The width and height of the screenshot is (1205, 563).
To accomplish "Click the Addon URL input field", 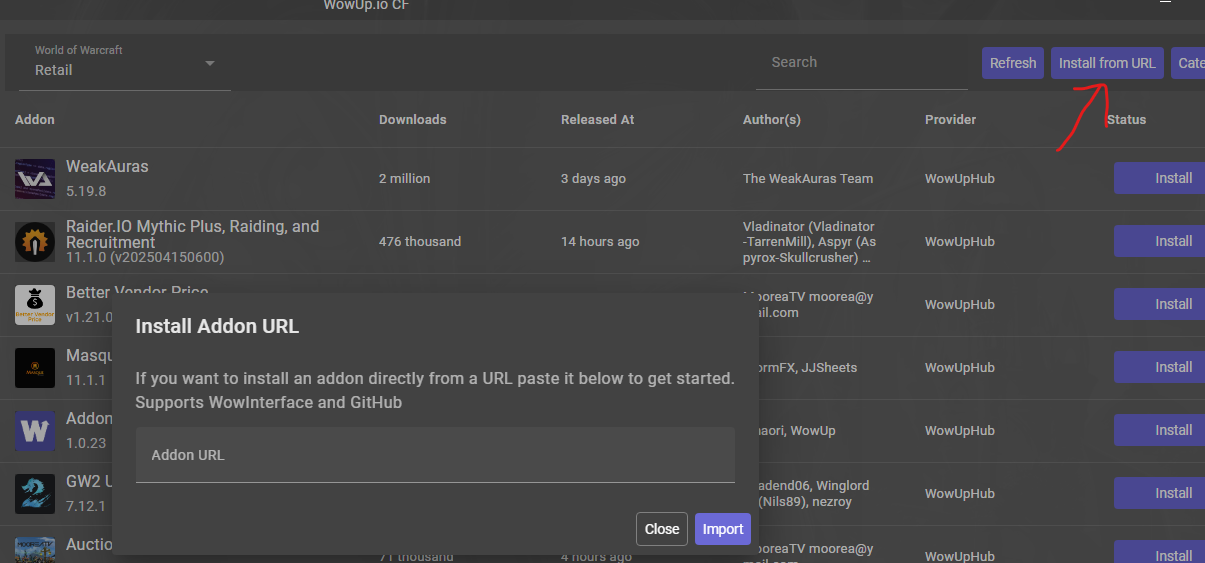I will tap(435, 455).
